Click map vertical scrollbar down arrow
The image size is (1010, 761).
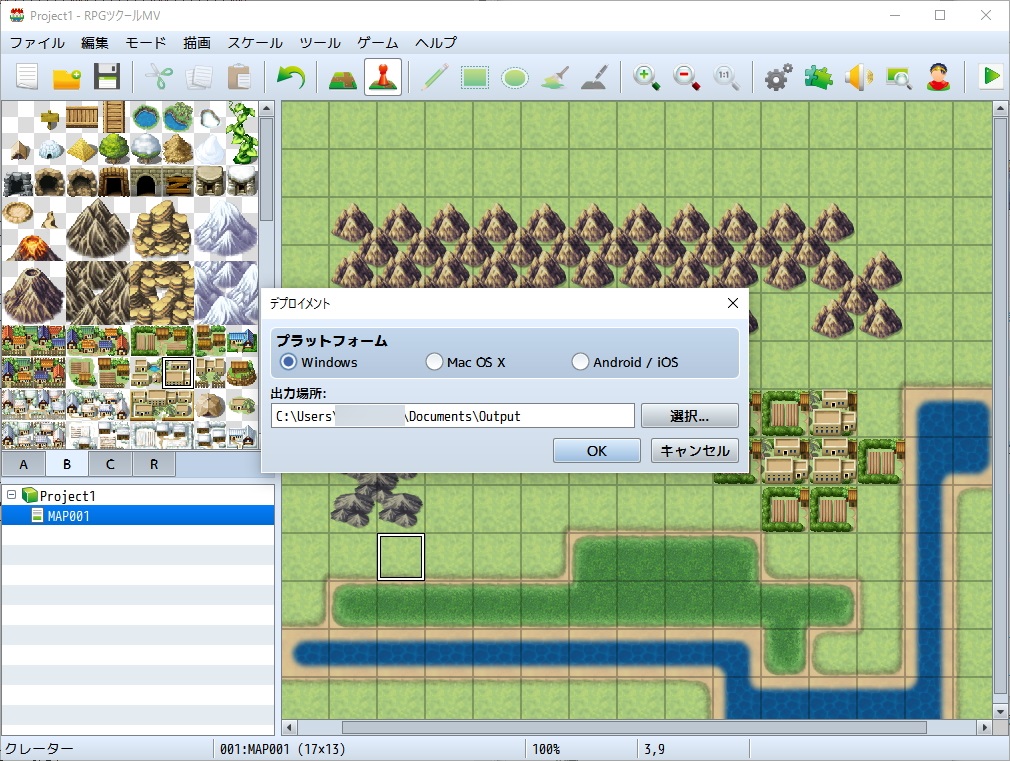(1000, 712)
